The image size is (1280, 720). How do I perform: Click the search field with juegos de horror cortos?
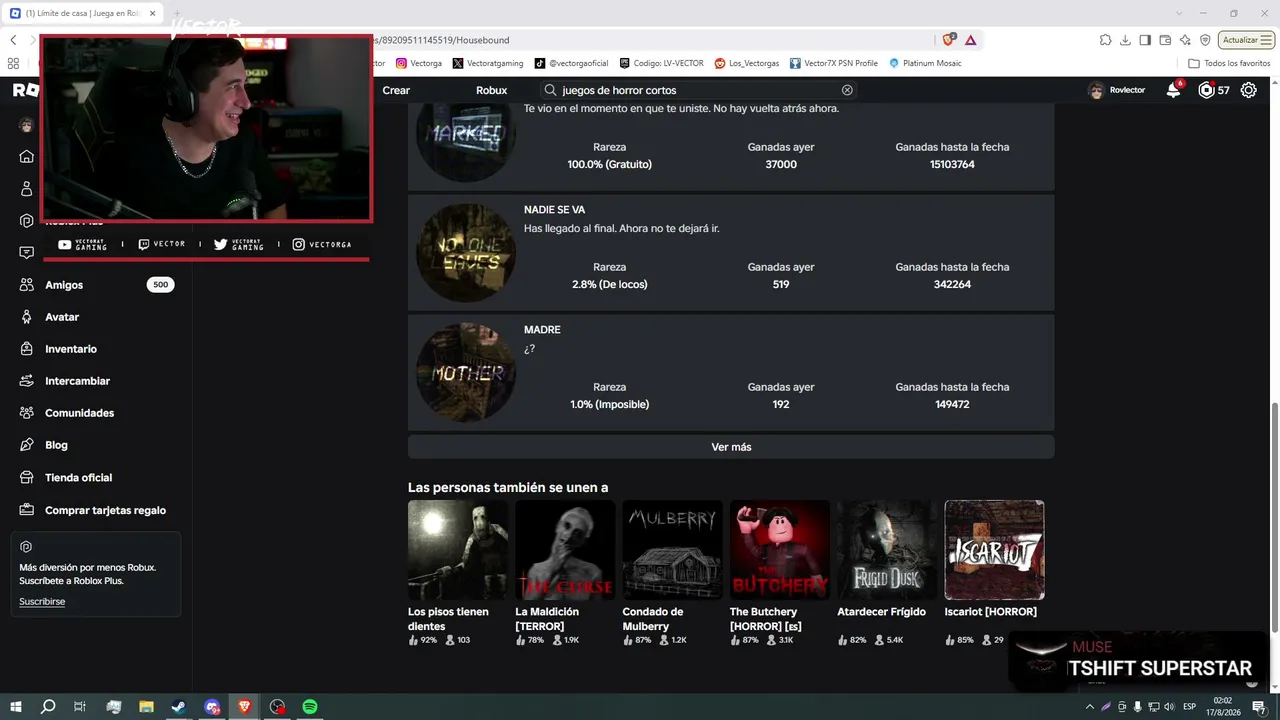pyautogui.click(x=698, y=90)
